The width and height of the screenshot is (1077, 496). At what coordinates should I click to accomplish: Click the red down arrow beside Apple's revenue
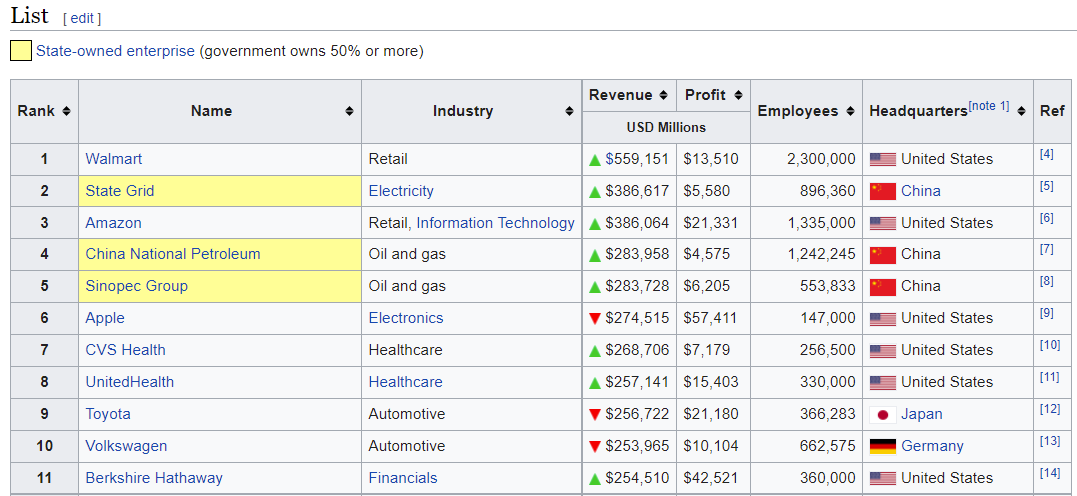(x=595, y=319)
